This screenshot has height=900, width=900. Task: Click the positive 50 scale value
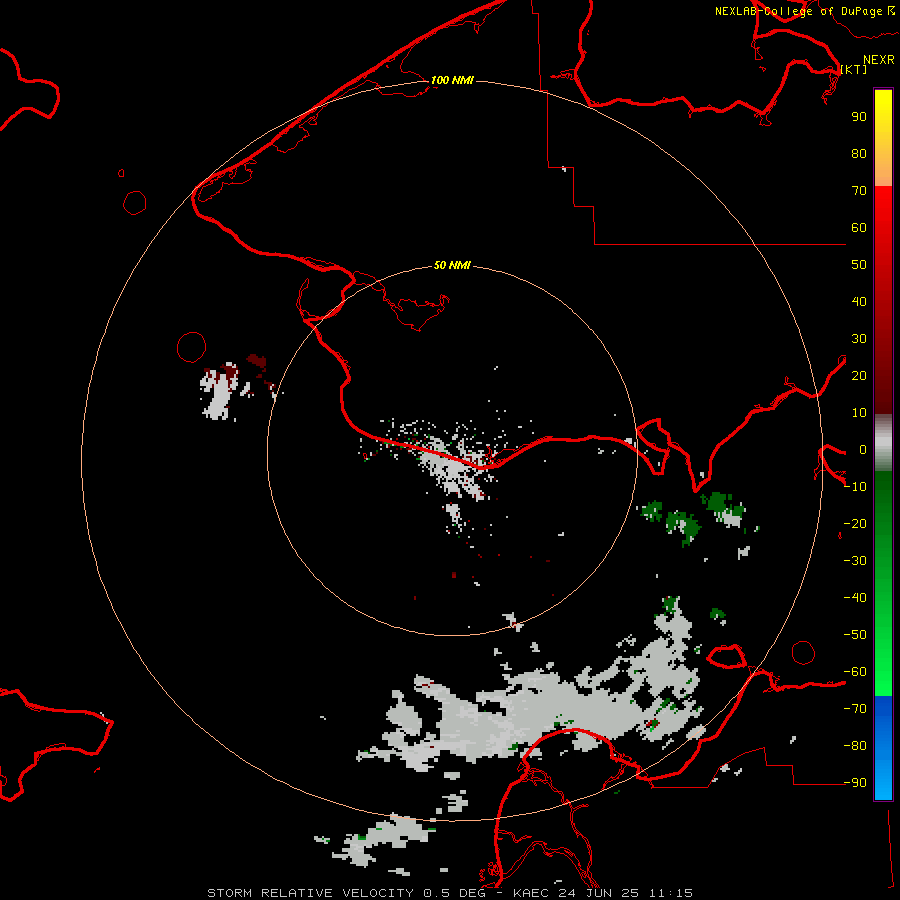(859, 265)
